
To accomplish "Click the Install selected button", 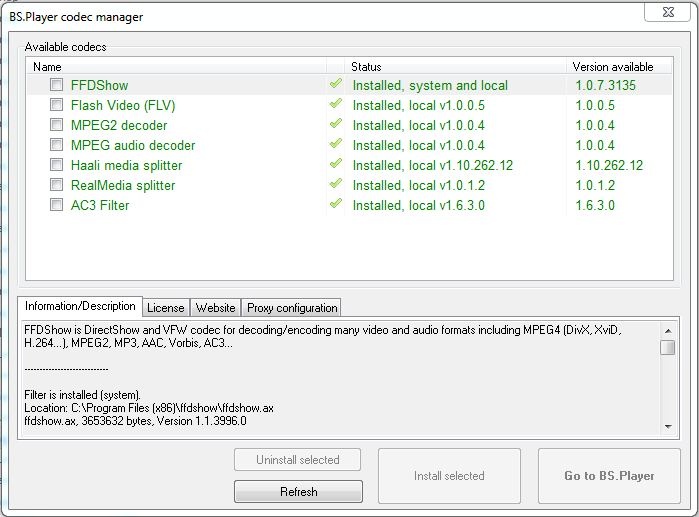I will click(449, 476).
